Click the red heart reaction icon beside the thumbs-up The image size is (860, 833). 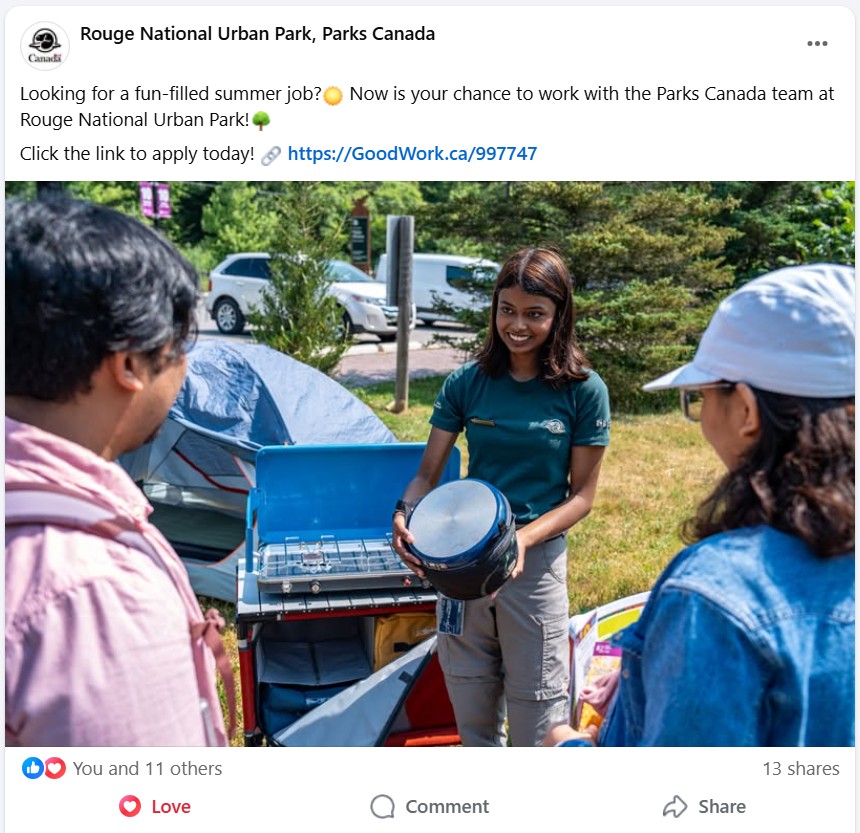coord(54,768)
